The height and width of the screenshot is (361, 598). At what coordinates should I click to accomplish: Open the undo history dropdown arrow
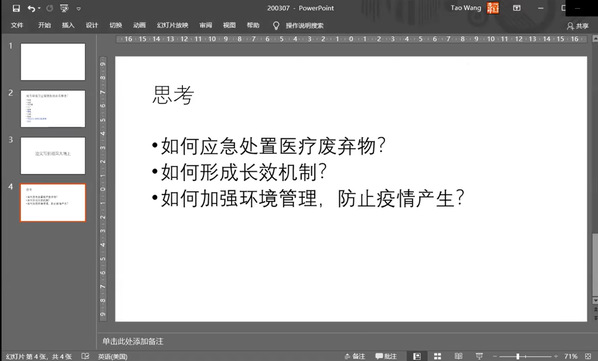[x=39, y=9]
